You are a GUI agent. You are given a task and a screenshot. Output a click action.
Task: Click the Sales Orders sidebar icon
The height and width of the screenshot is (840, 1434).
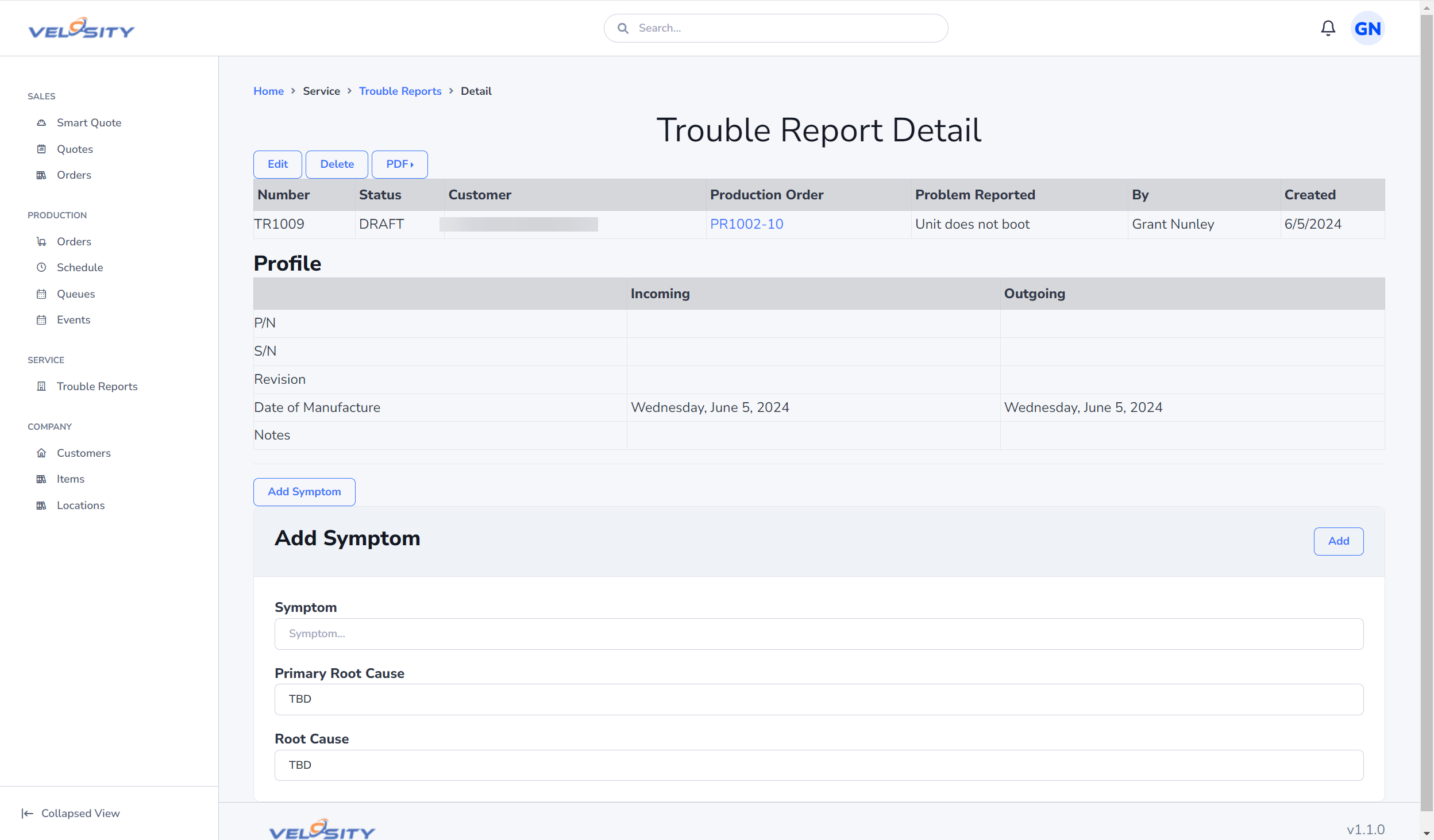point(41,175)
